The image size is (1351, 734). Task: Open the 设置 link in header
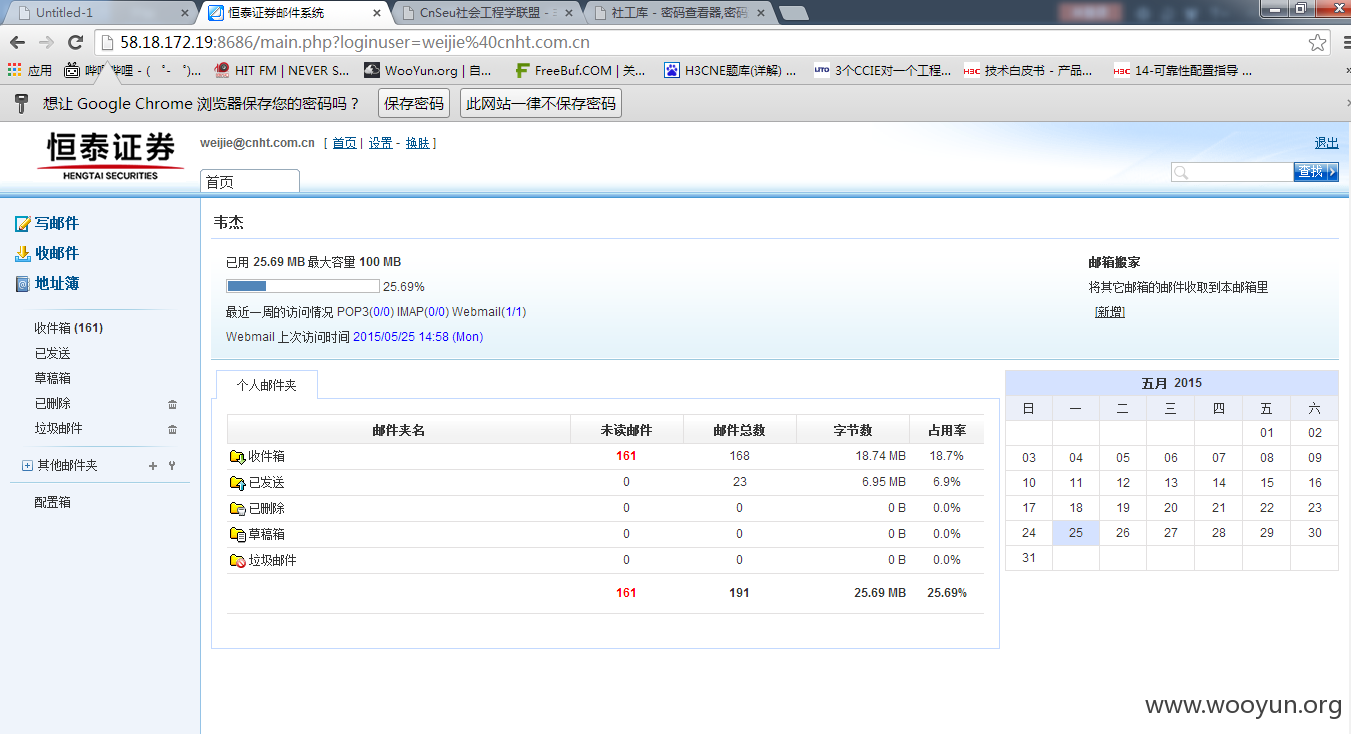tap(380, 143)
